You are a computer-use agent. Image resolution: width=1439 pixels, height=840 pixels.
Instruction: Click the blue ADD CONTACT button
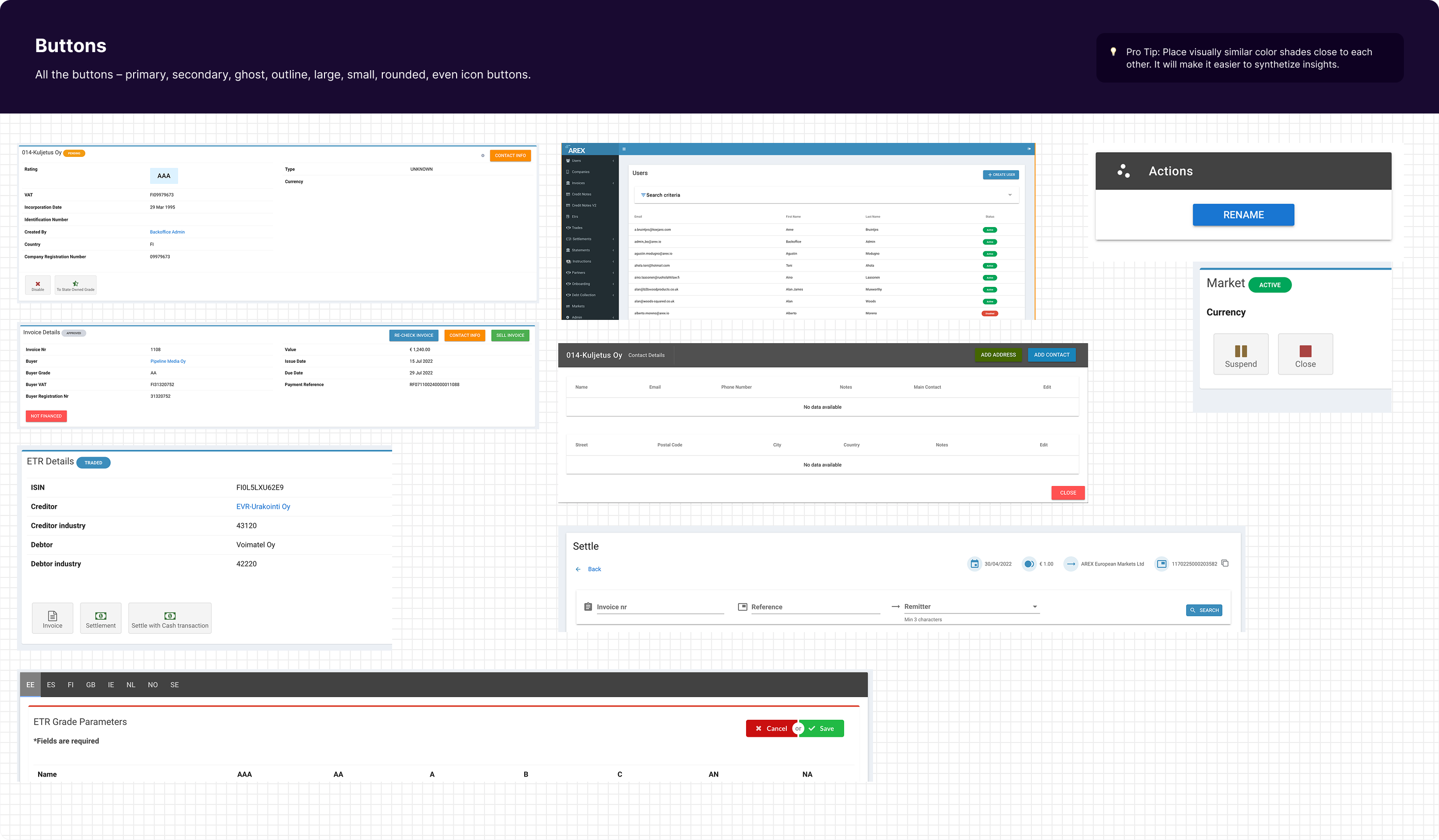1052,354
